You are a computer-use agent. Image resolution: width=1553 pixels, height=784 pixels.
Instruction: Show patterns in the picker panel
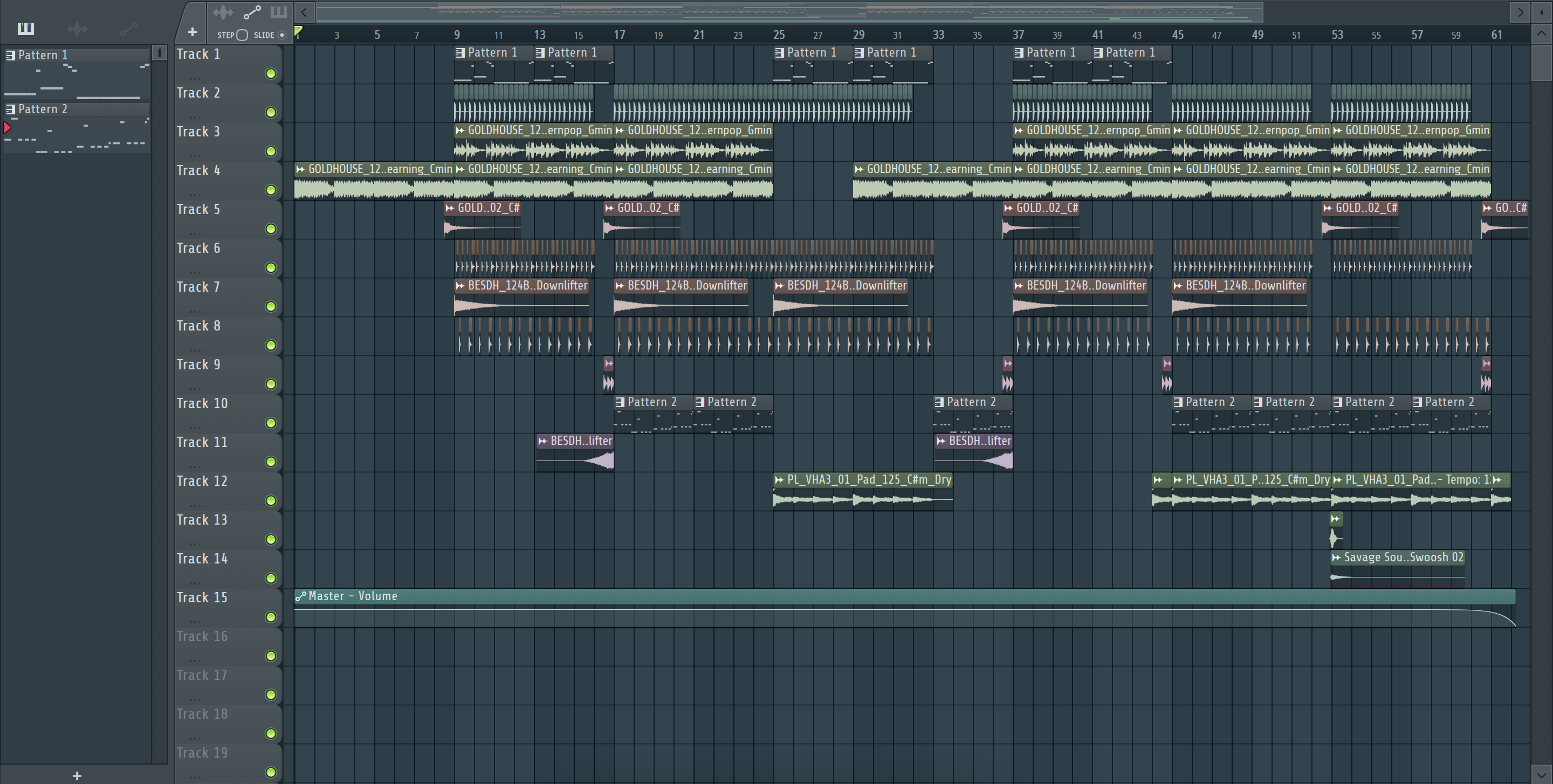coord(26,29)
